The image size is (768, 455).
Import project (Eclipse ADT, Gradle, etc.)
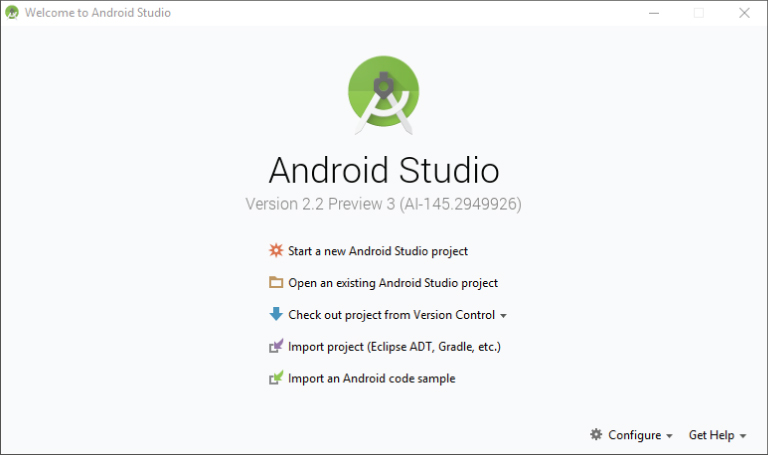[x=394, y=347]
